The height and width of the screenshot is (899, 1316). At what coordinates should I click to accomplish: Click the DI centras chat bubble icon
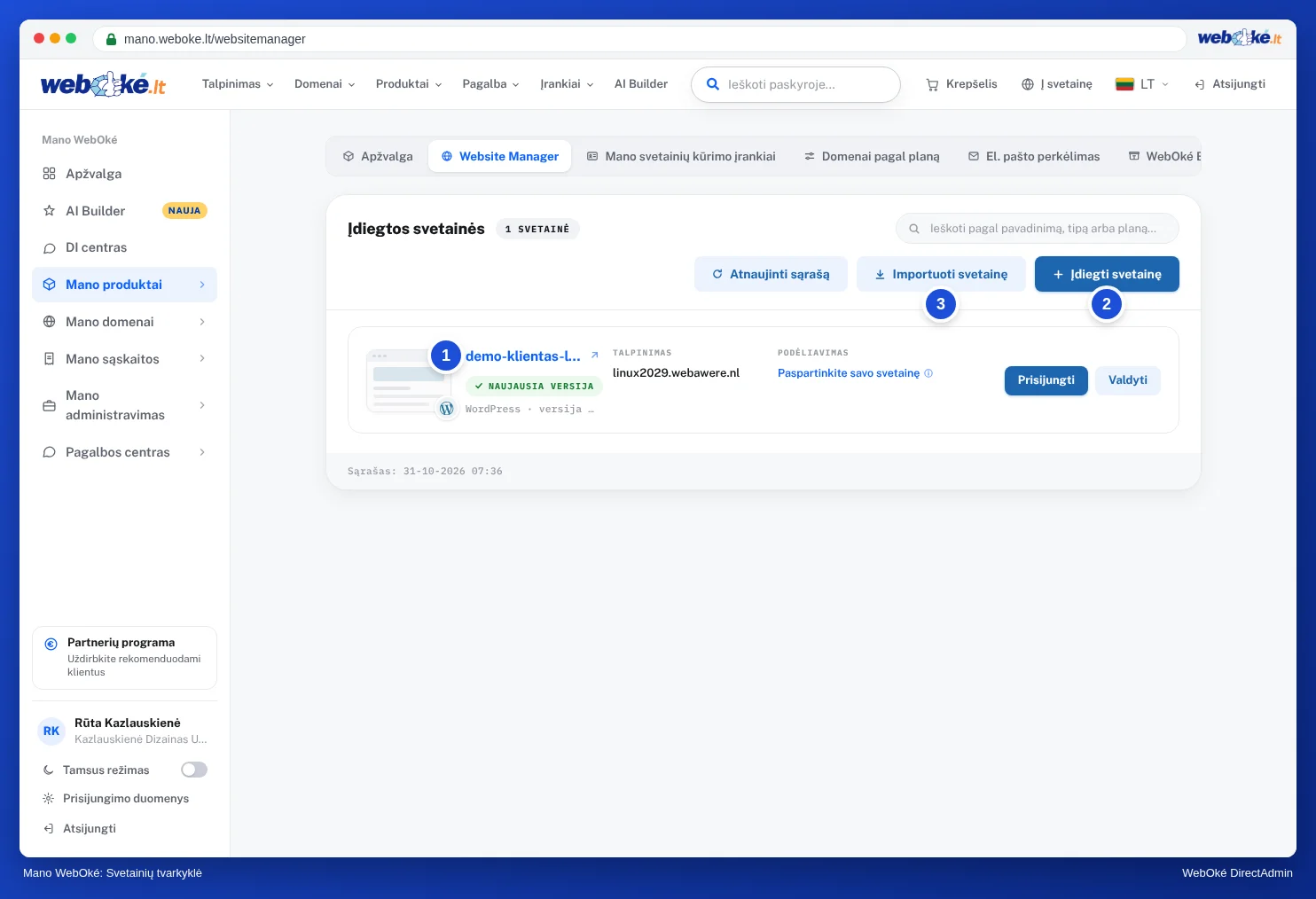pos(50,248)
